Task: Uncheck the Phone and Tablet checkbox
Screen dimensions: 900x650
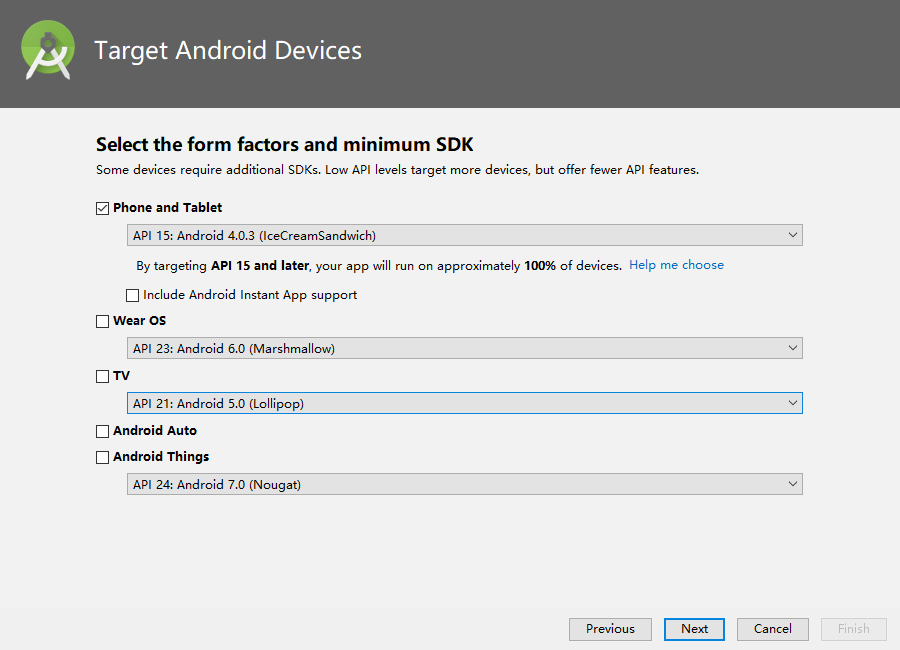Action: tap(102, 208)
